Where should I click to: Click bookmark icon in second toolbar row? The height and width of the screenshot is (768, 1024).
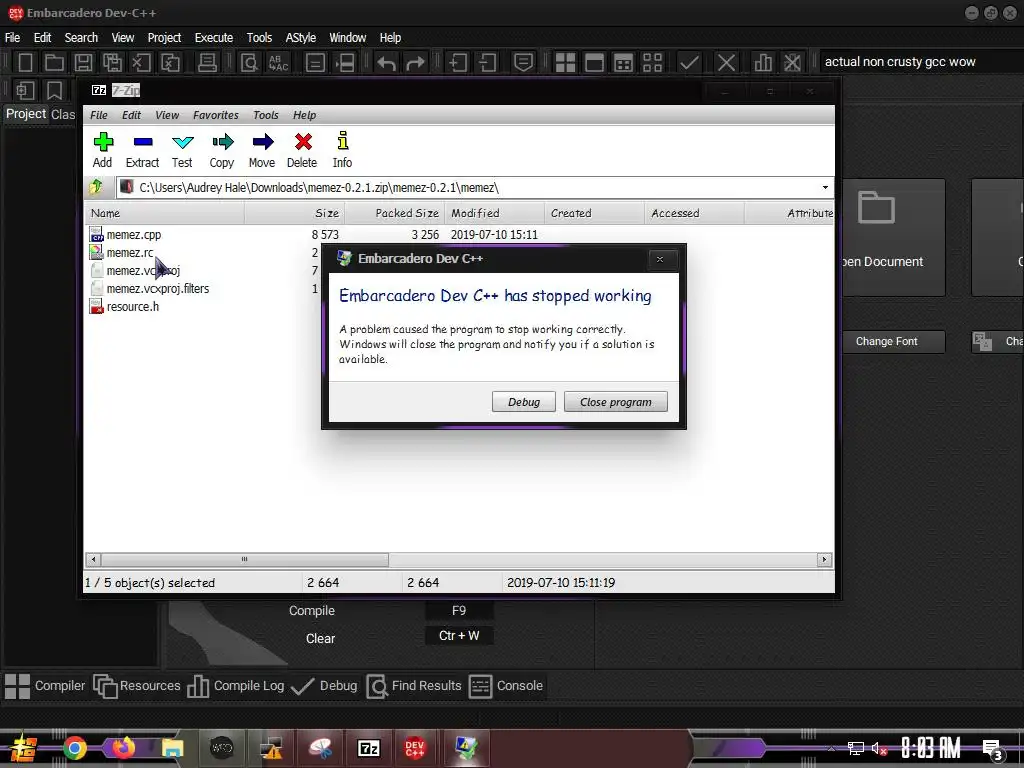coord(54,90)
